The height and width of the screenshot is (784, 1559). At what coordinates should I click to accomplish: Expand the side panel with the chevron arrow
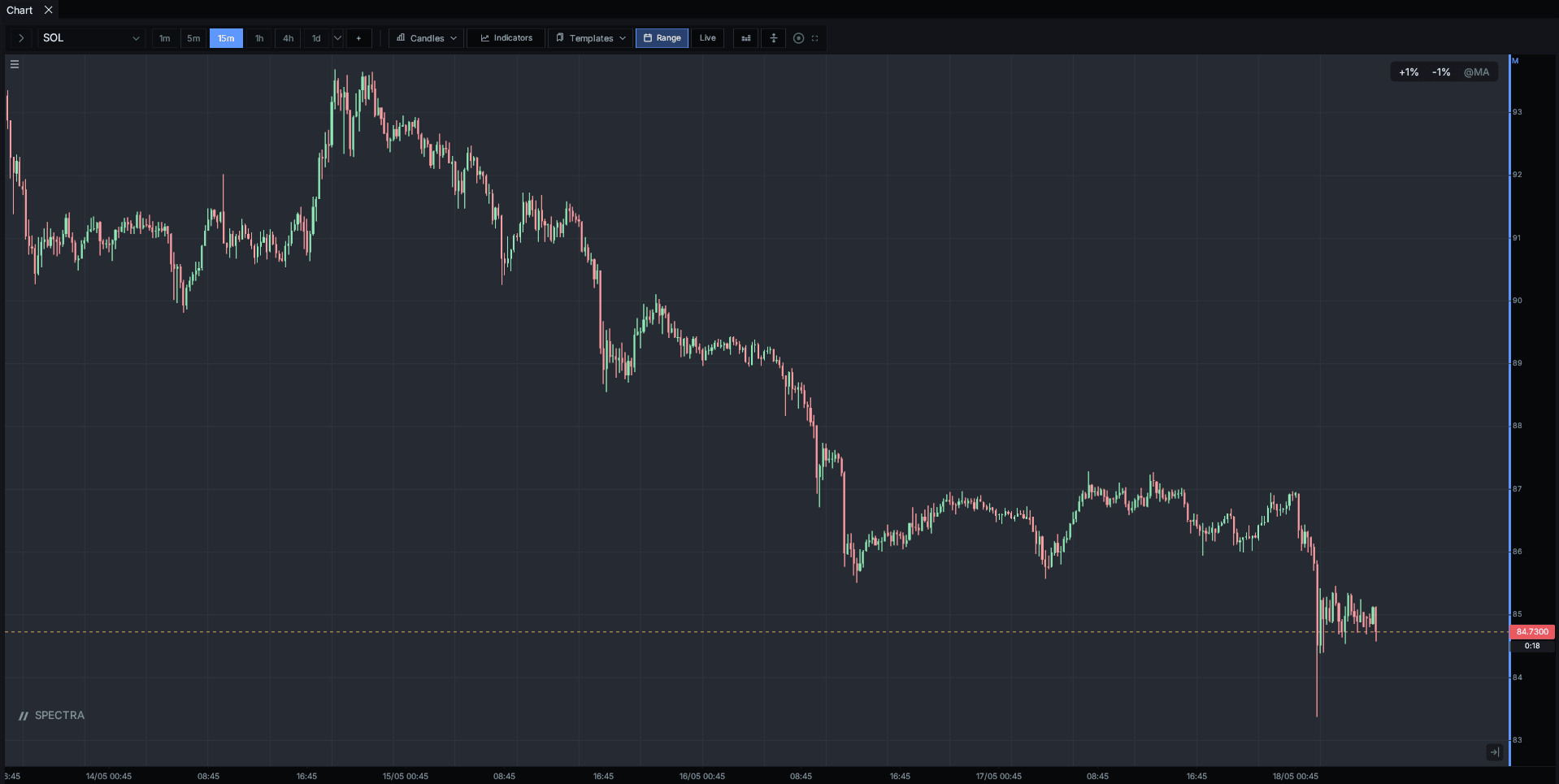21,38
